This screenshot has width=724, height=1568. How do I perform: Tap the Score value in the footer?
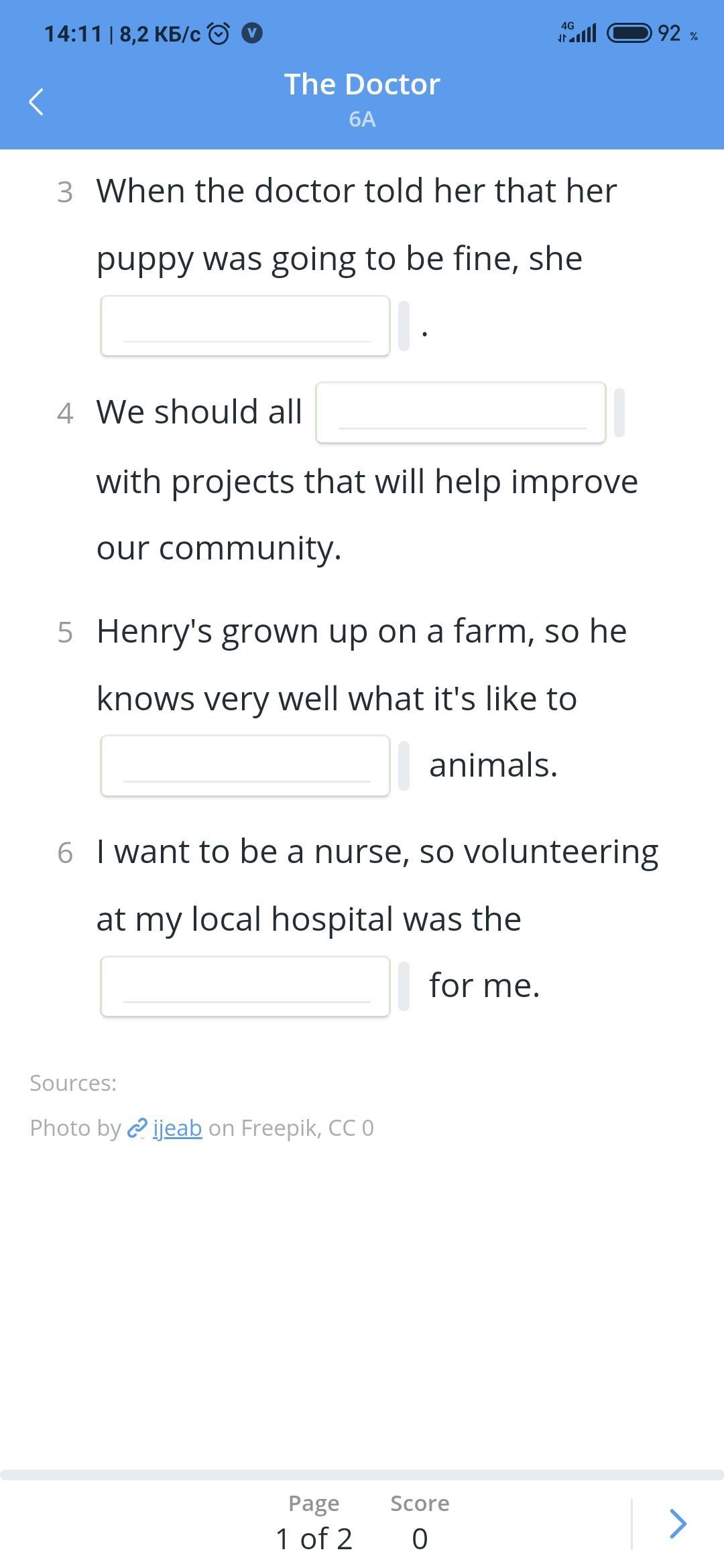[420, 1539]
